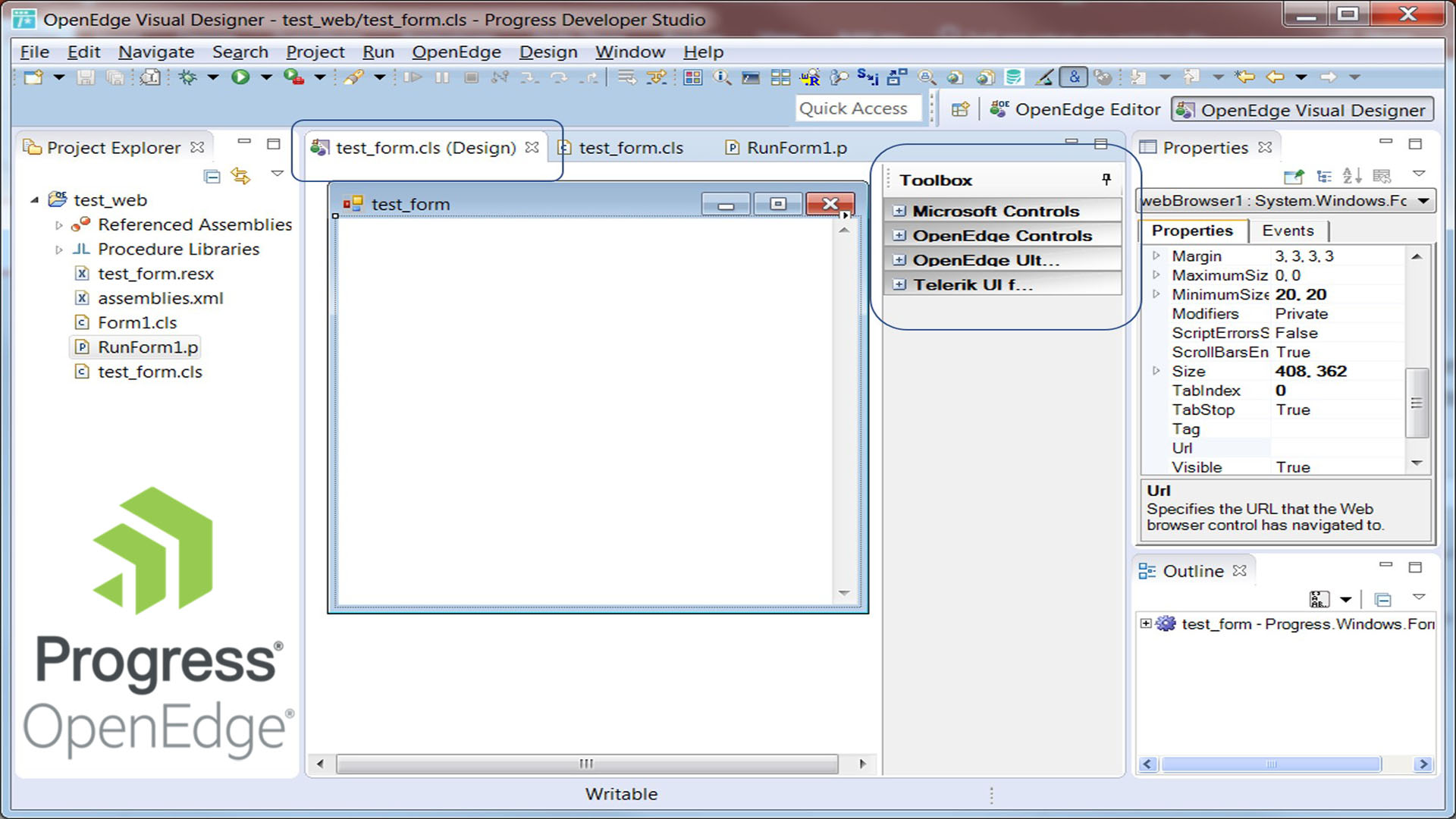Maximize the Properties view panel
1456x819 pixels.
[1415, 143]
